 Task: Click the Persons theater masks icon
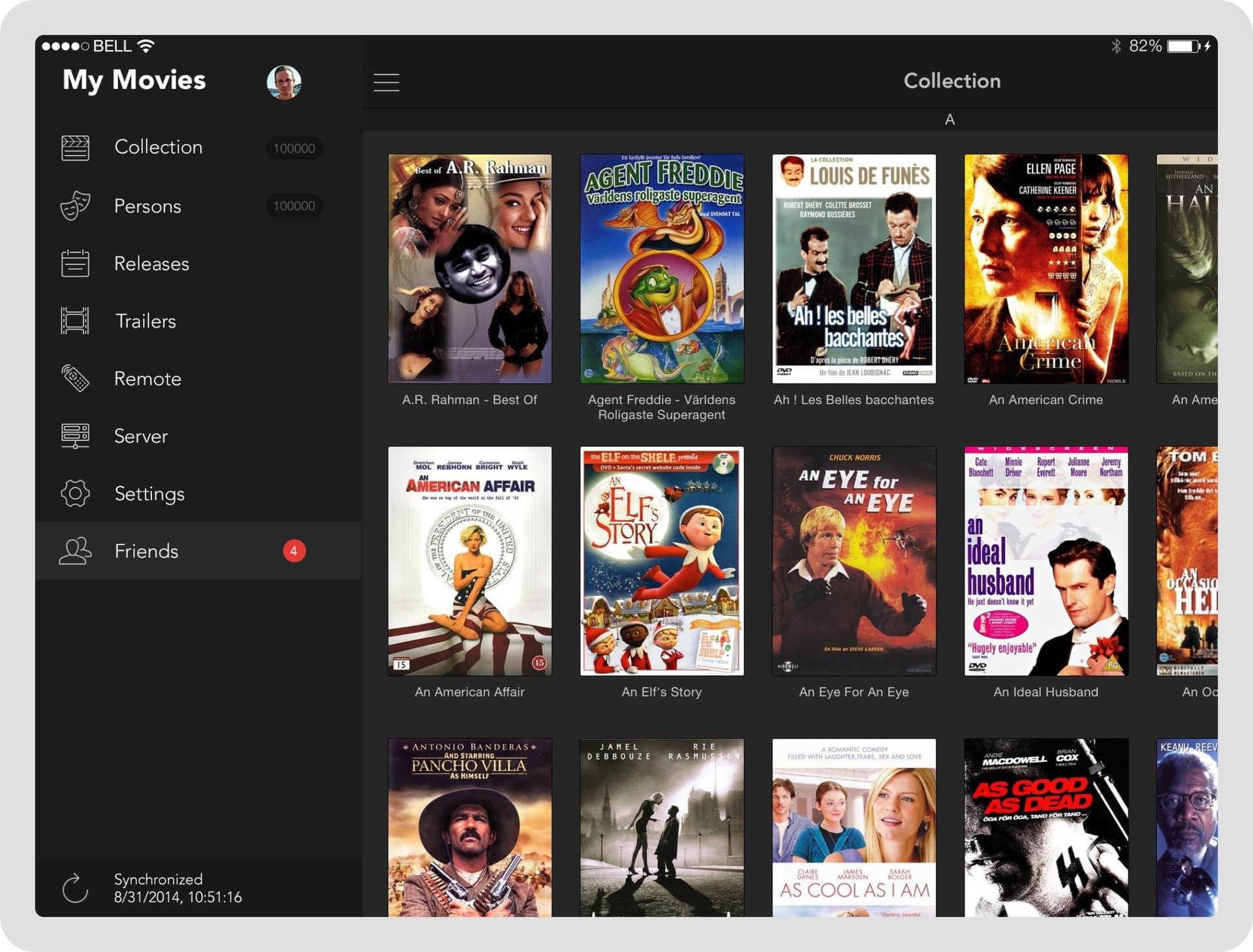75,206
